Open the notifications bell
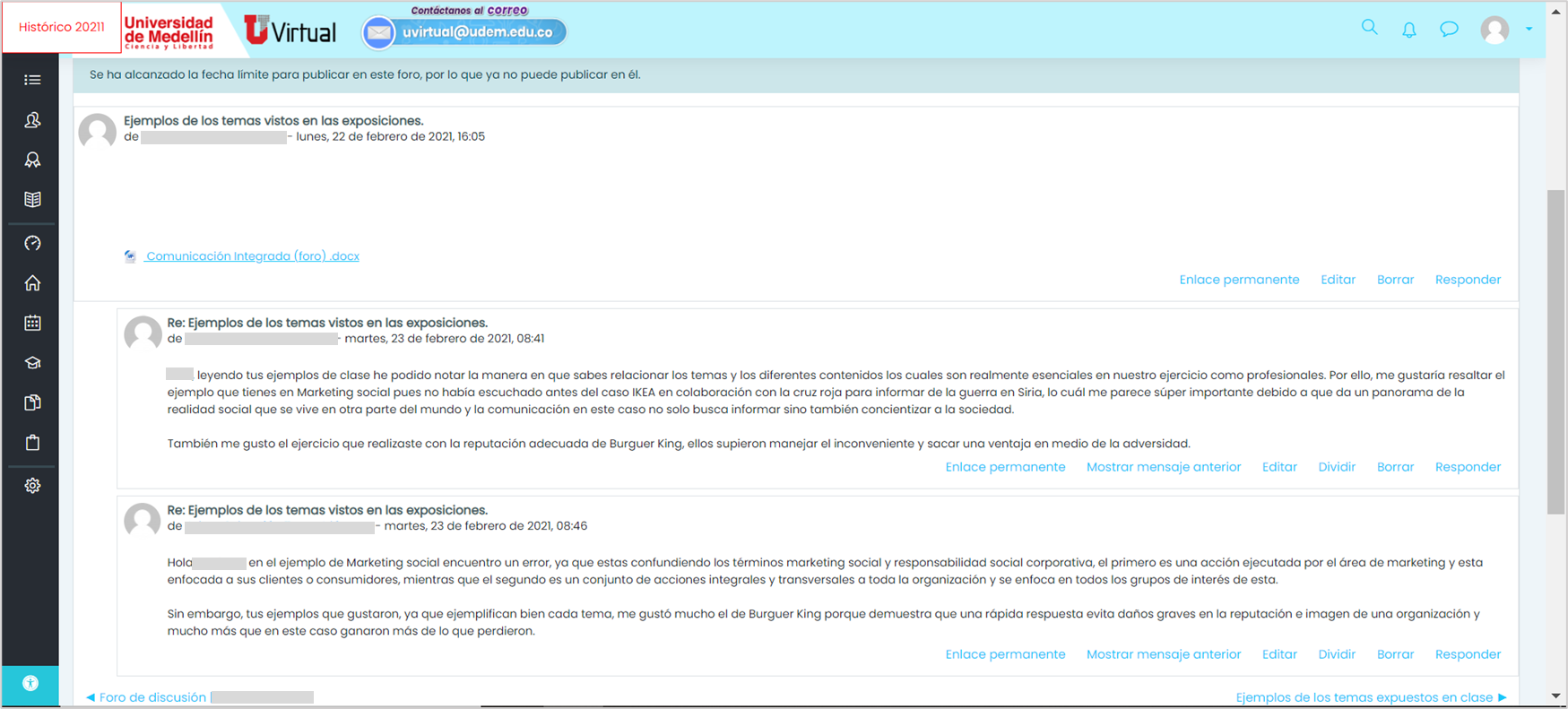The height and width of the screenshot is (709, 1568). point(1409,30)
